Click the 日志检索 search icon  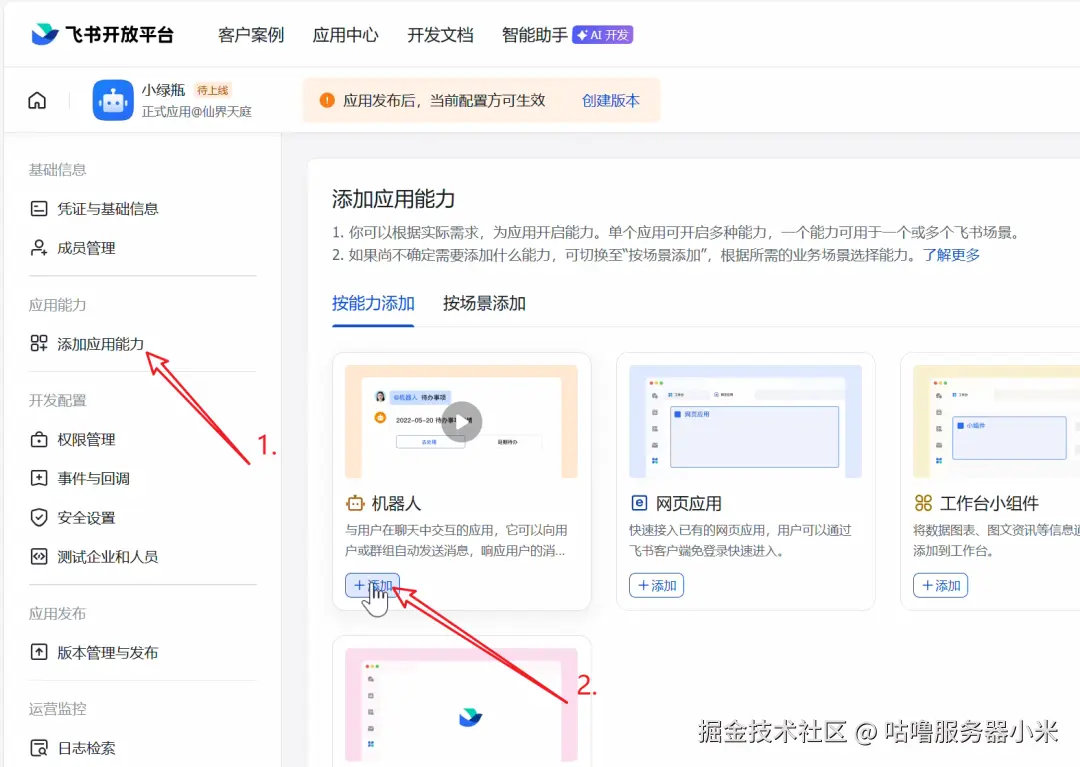(39, 748)
